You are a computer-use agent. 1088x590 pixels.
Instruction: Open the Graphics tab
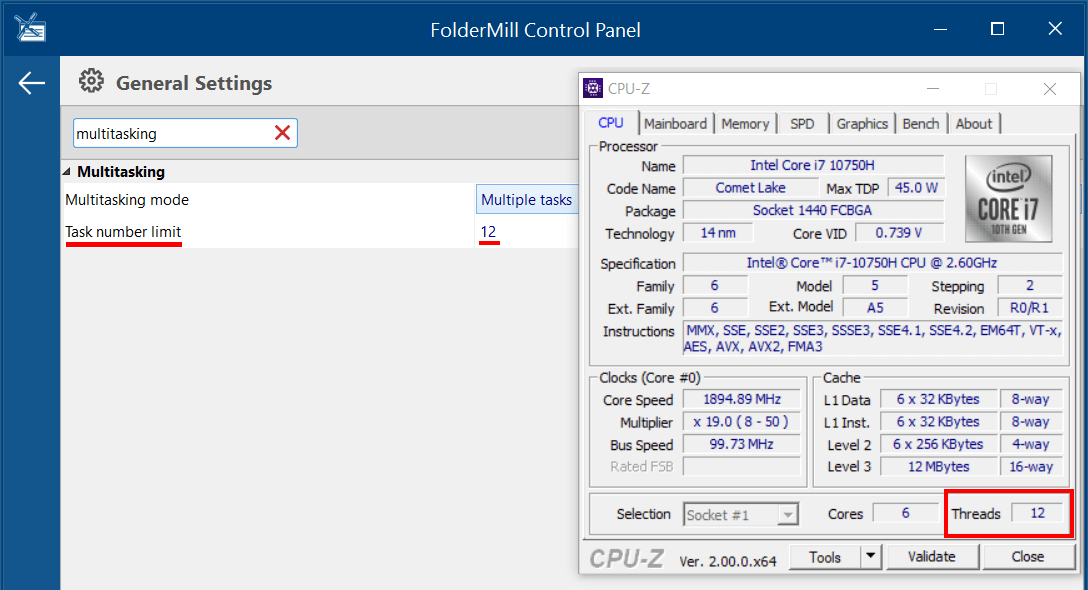coord(862,124)
